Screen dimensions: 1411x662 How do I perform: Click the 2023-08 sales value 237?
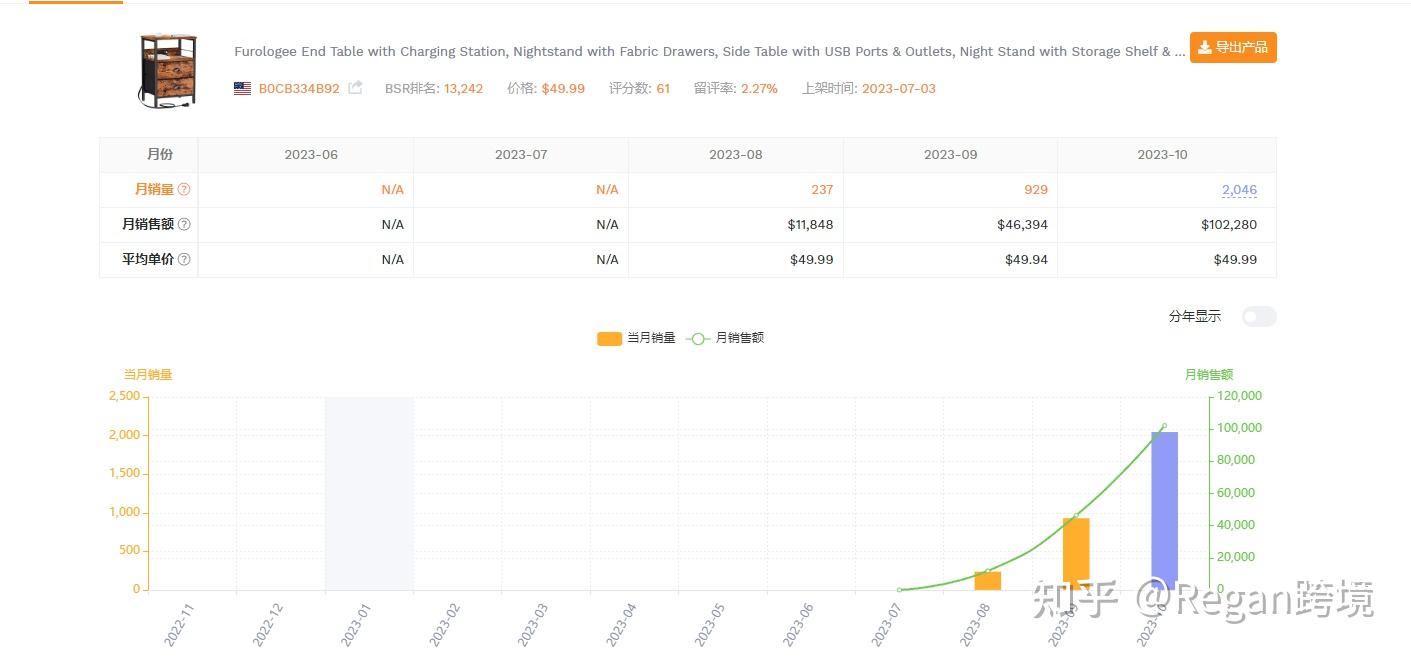pos(822,190)
